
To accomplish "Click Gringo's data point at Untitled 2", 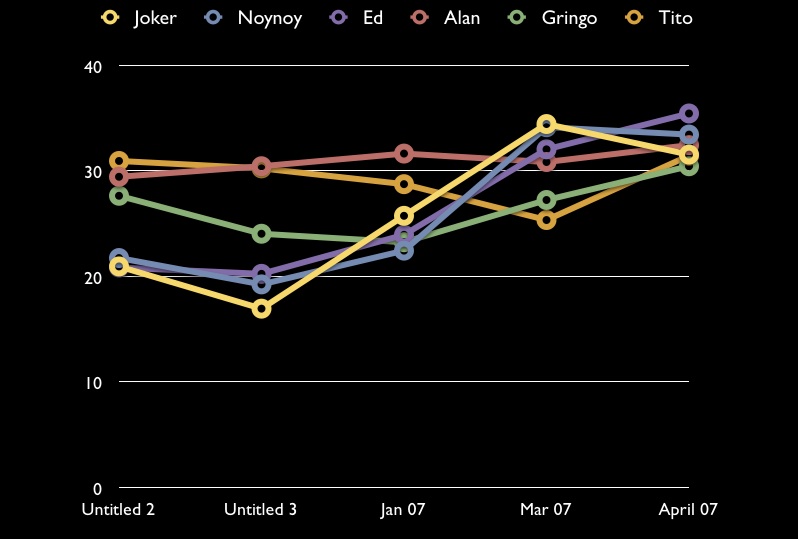I will pyautogui.click(x=119, y=196).
